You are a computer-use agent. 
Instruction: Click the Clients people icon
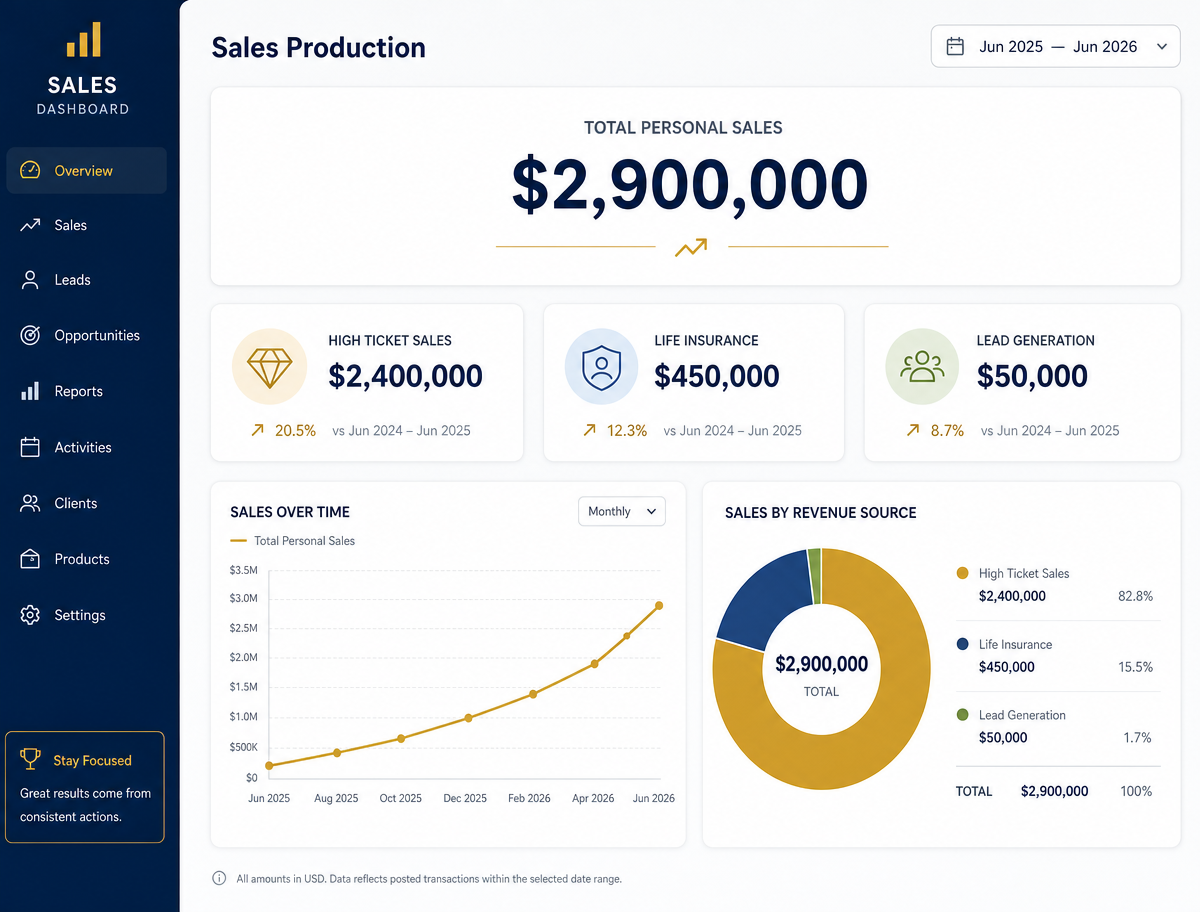pos(30,503)
